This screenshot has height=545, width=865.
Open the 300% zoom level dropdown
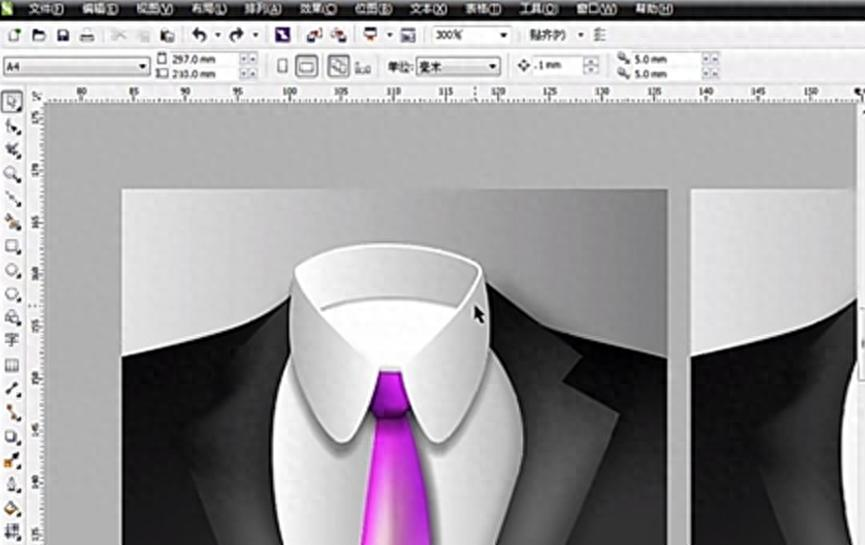pos(503,35)
